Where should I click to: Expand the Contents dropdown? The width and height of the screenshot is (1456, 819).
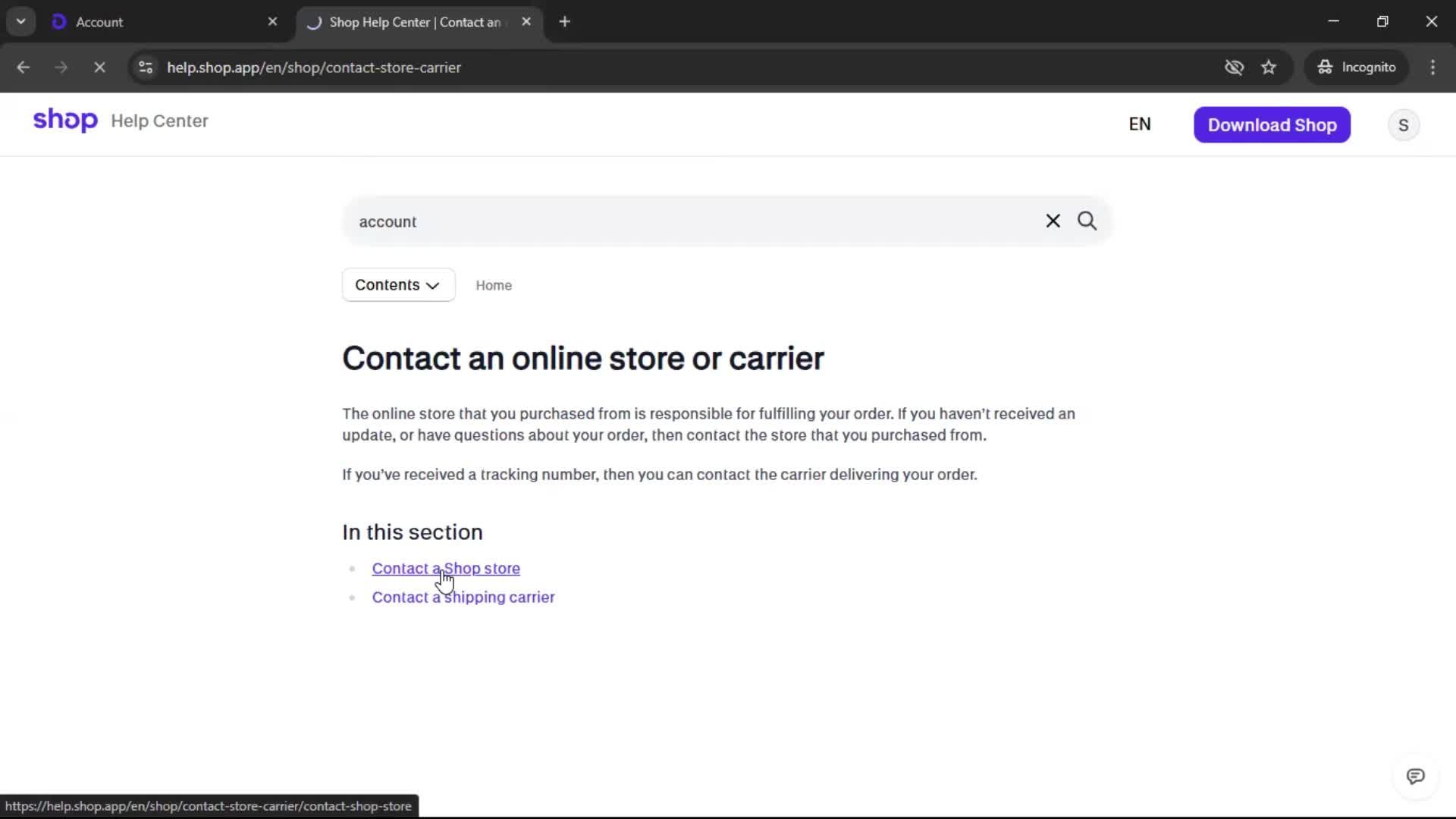[398, 285]
